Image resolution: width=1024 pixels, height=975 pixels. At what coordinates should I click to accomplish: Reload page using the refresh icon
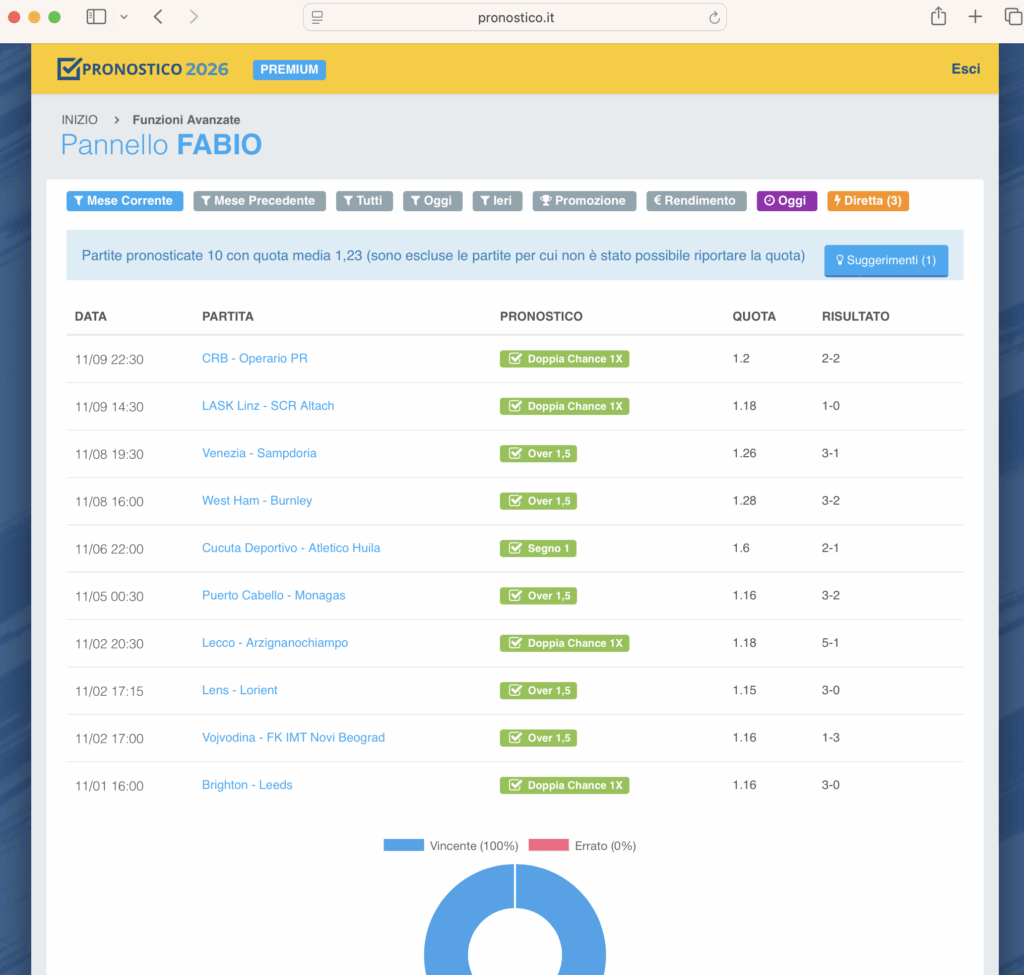pyautogui.click(x=714, y=18)
